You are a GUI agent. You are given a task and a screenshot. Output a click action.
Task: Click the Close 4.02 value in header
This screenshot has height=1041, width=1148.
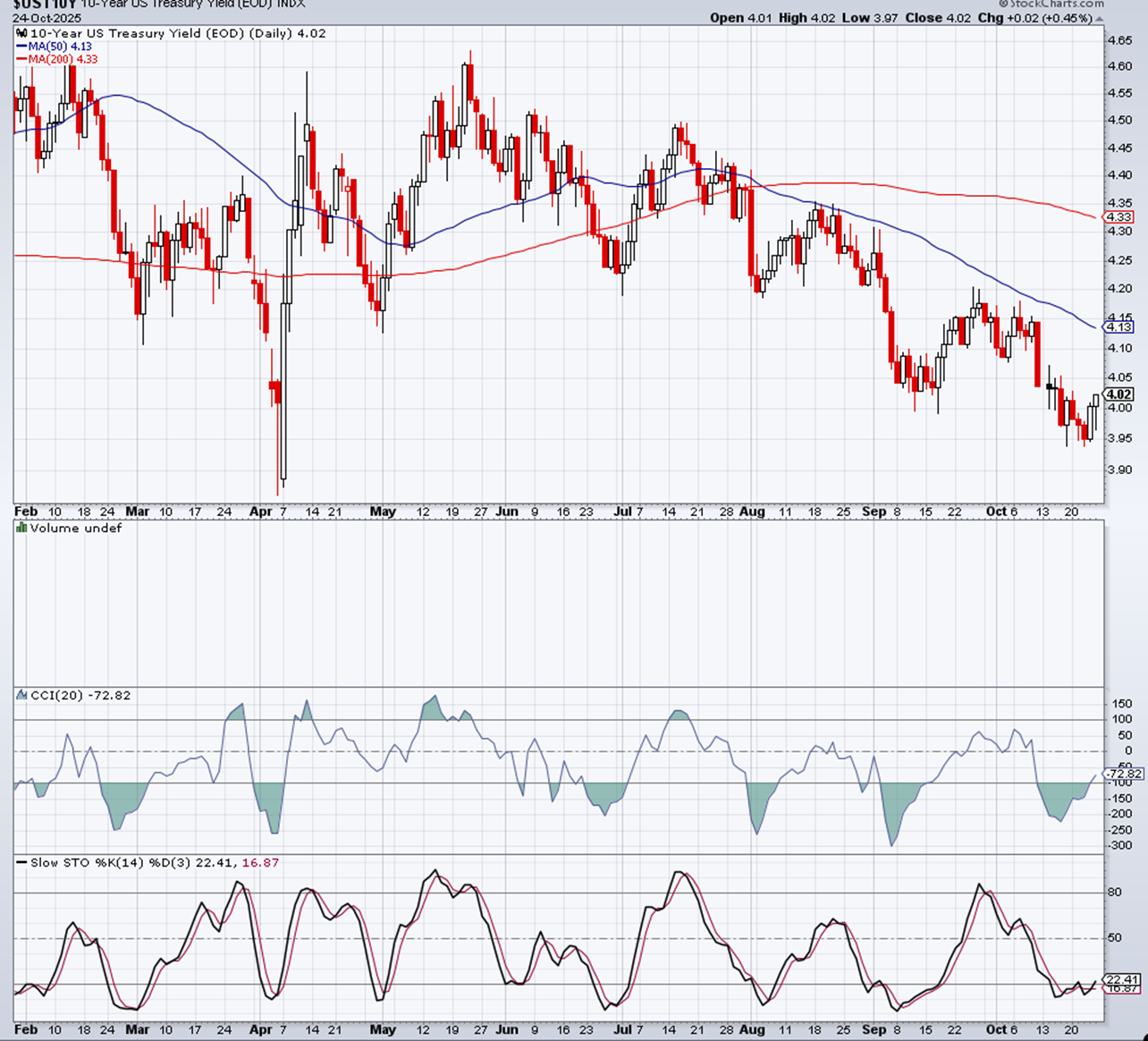click(x=941, y=18)
